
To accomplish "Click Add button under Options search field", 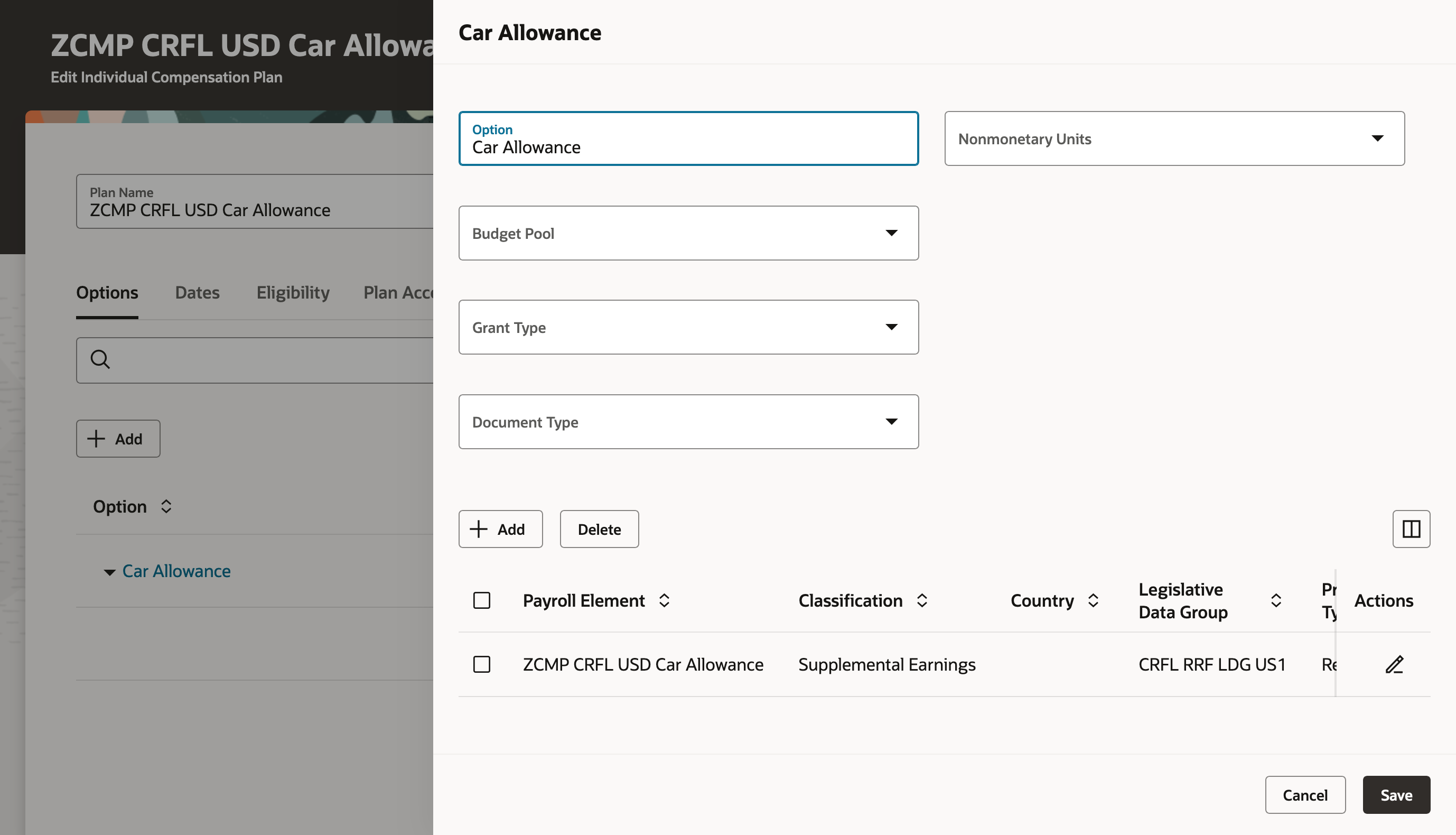I will click(118, 439).
